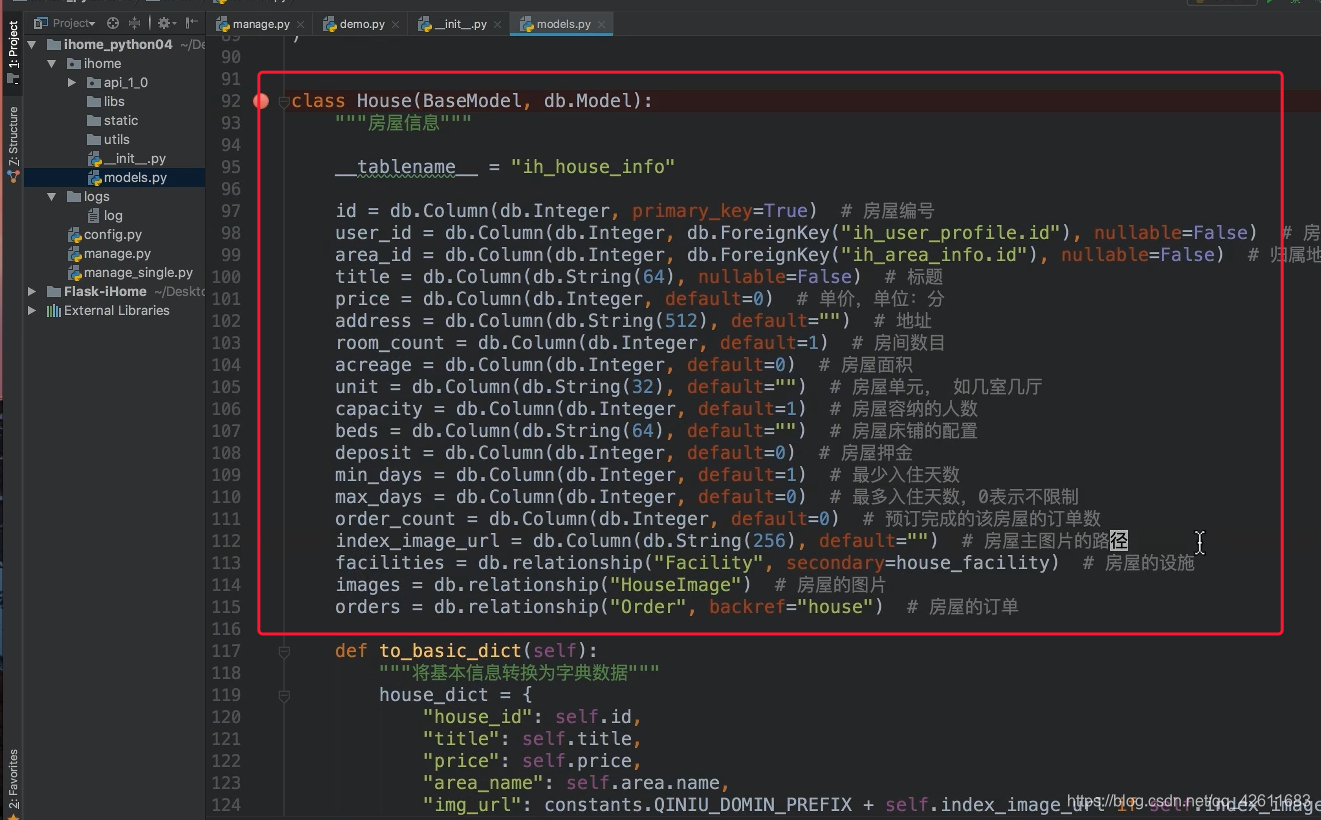Image resolution: width=1321 pixels, height=820 pixels.
Task: Click the __tablename__ identifier
Action: pos(406,167)
